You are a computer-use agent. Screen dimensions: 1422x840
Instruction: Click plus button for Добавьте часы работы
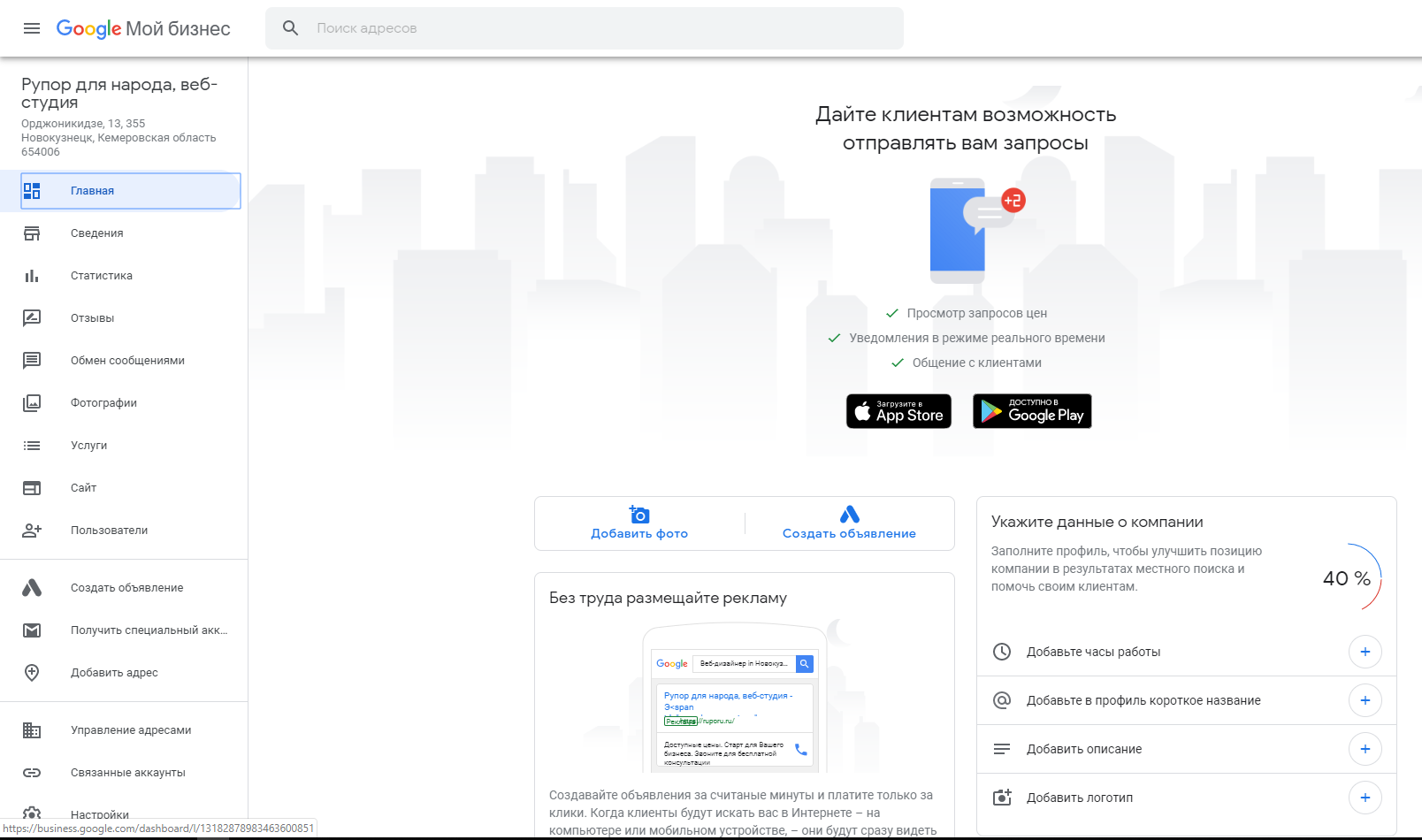(x=1365, y=652)
